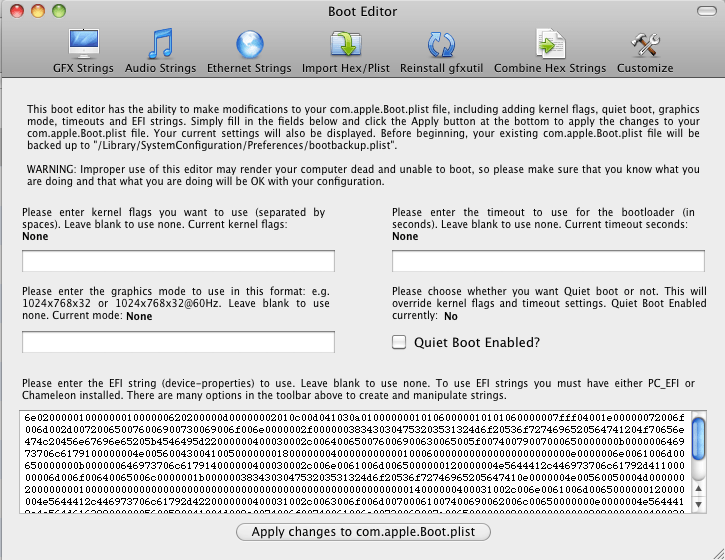Screen dimensions: 725x560
Task: Click the WARNING paragraph text
Action: (363, 175)
